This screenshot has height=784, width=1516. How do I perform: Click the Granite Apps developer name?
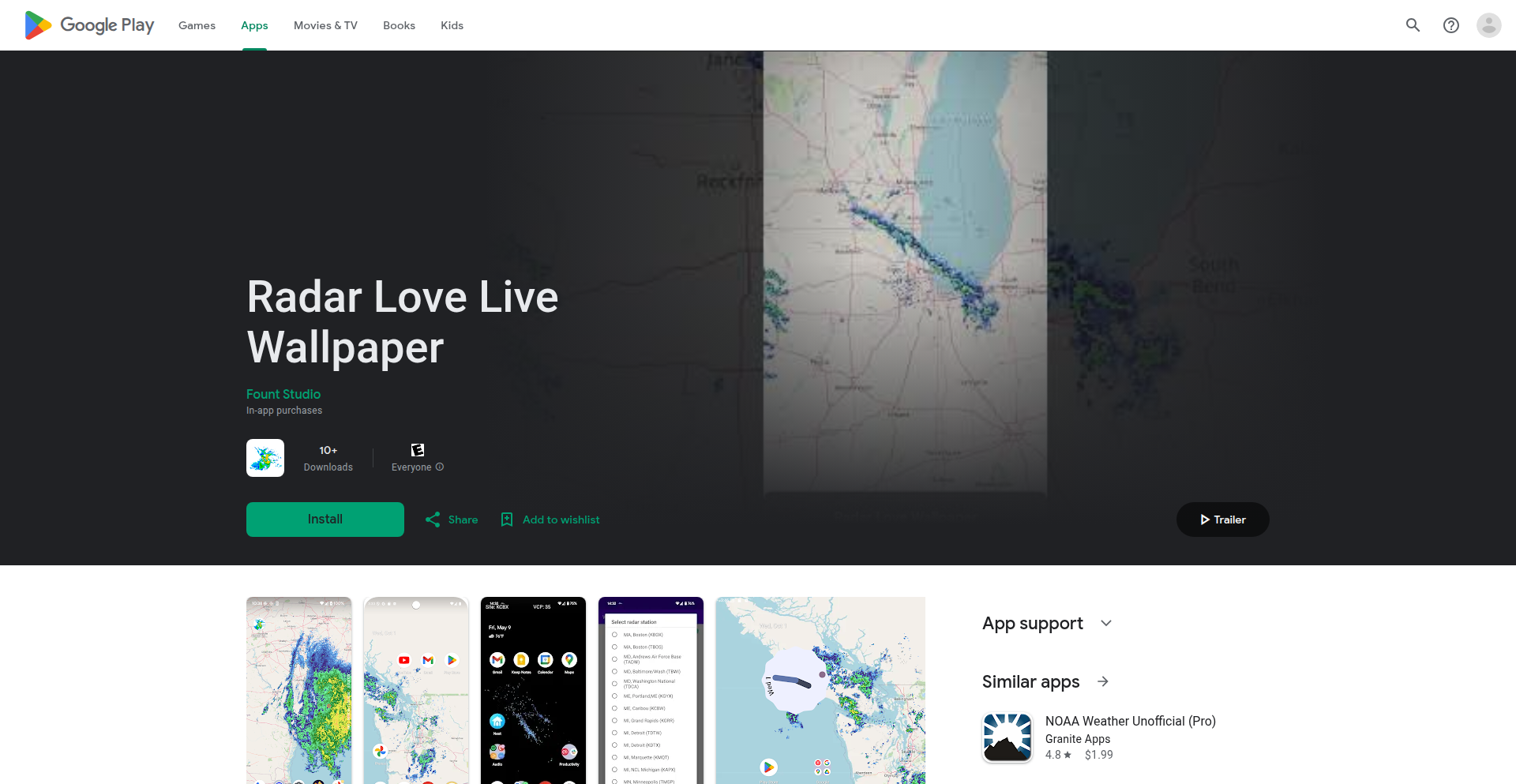point(1078,739)
